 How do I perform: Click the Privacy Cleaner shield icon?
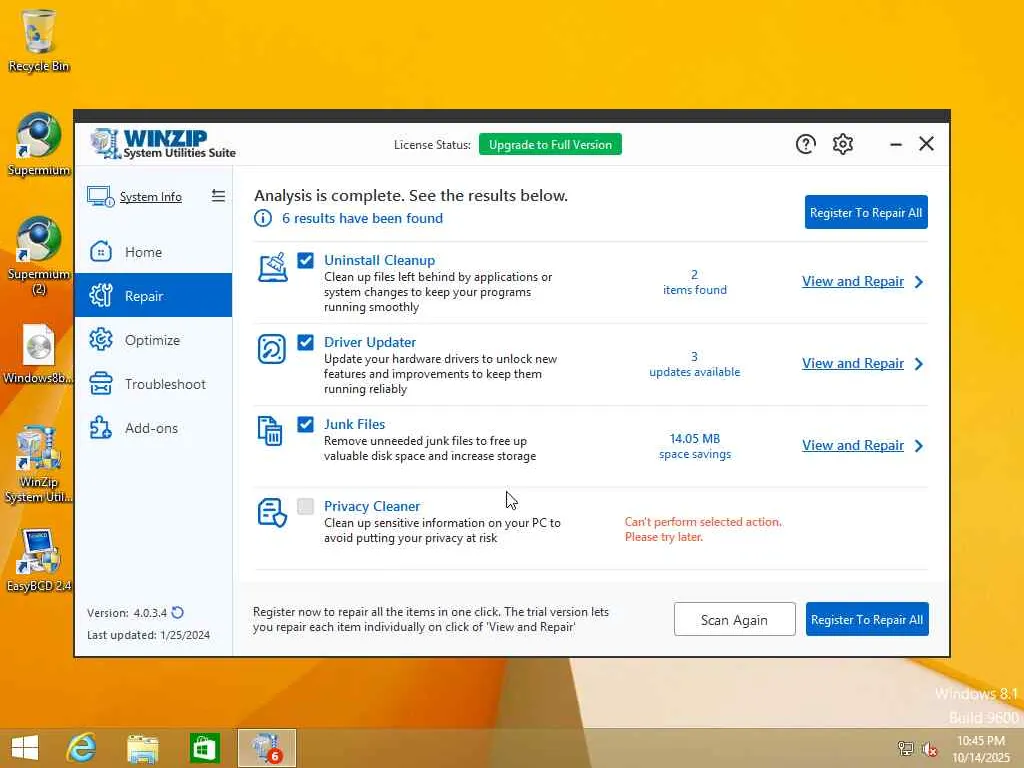pyautogui.click(x=272, y=513)
